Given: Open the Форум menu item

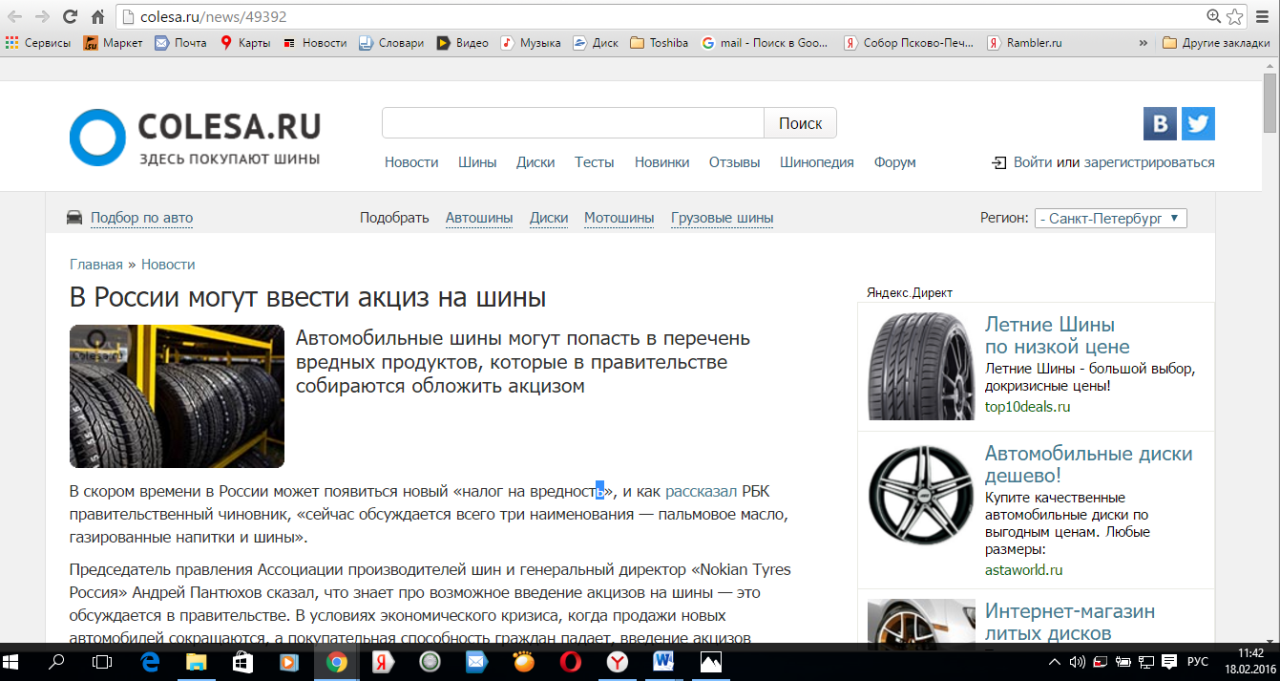Looking at the screenshot, I should tap(895, 162).
